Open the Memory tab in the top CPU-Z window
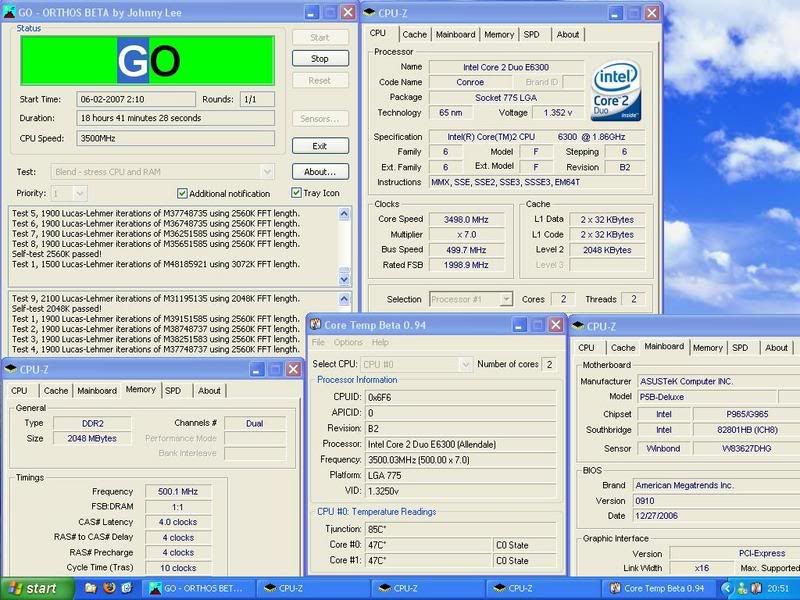 [498, 34]
